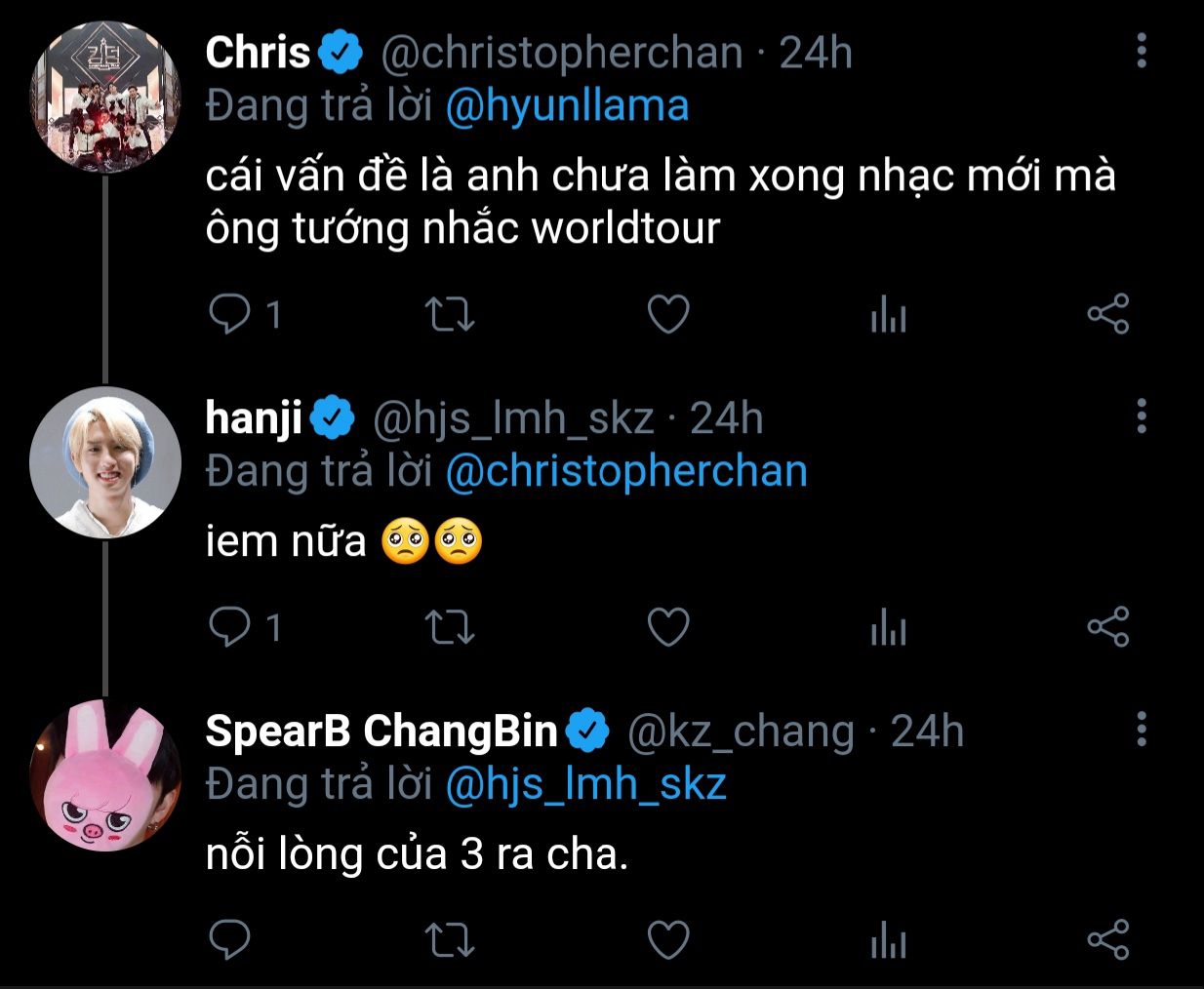Open the @hyunllama mention link
Image resolution: width=1204 pixels, height=989 pixels.
(567, 105)
